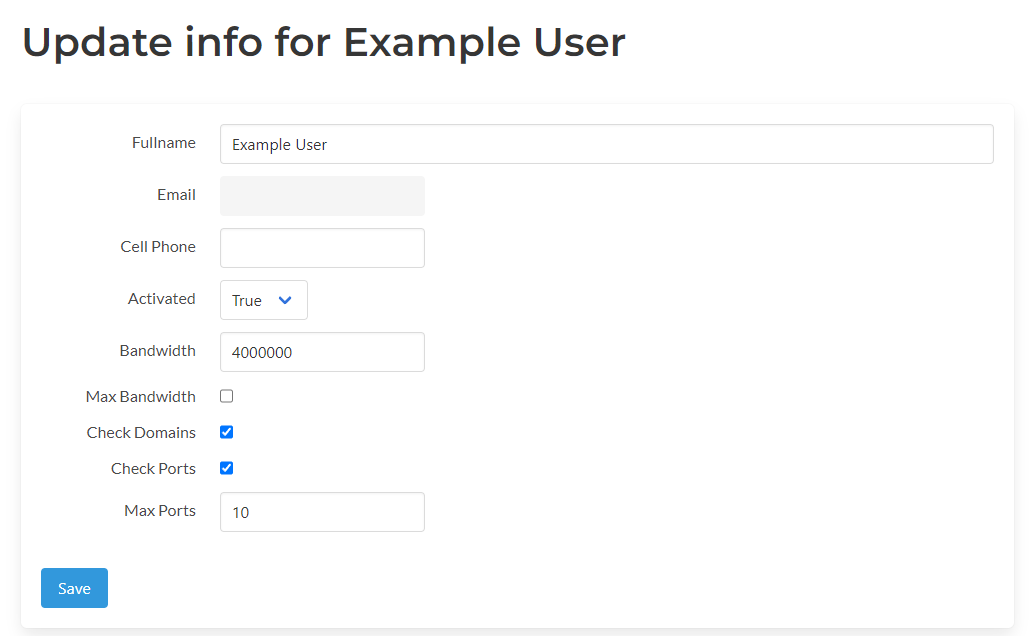This screenshot has height=636, width=1034.
Task: Click the Max Bandwidth label
Action: (141, 396)
